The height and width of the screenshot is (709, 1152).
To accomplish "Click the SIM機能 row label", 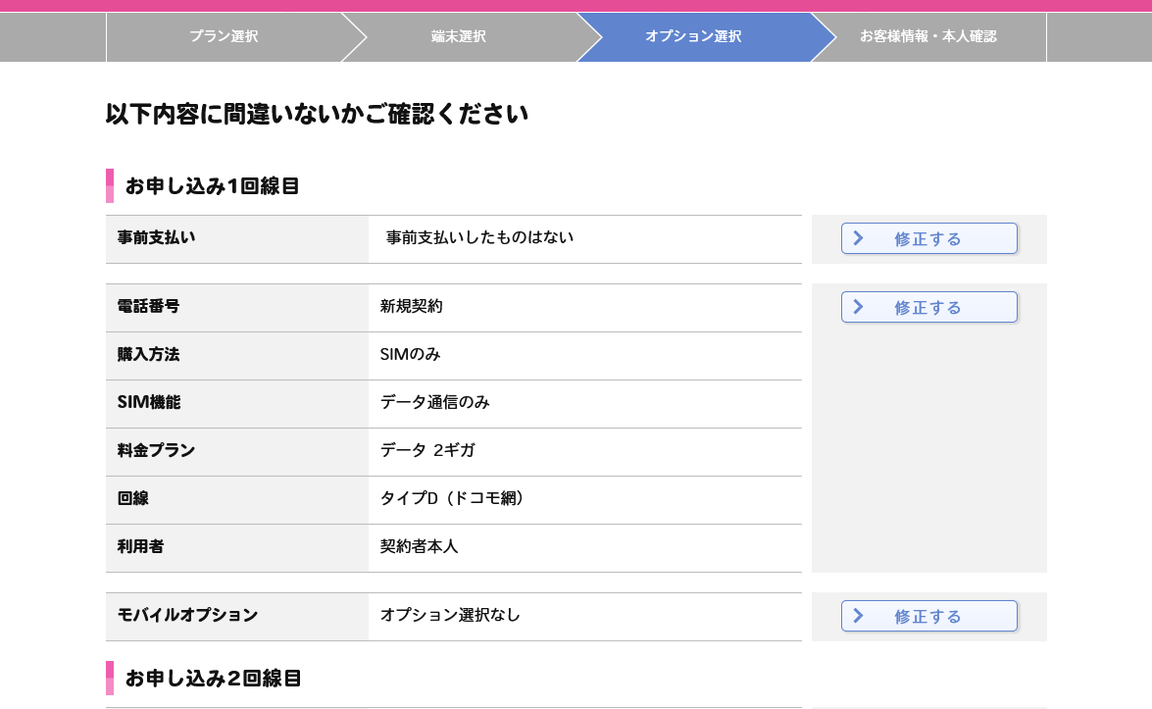I will (149, 403).
